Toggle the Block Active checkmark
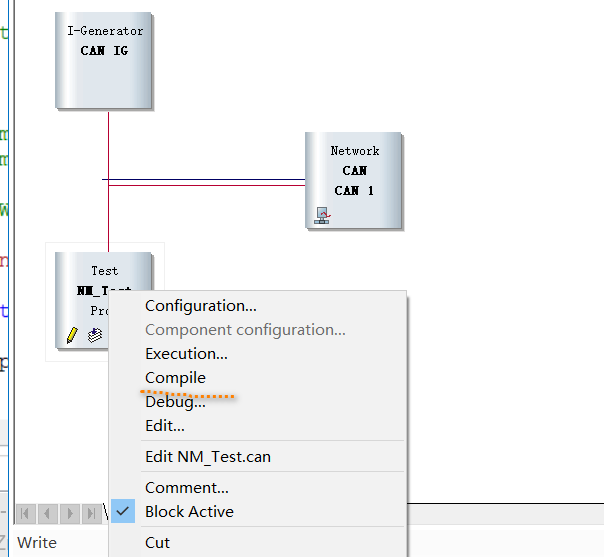Viewport: 604px width, 557px height. [123, 511]
